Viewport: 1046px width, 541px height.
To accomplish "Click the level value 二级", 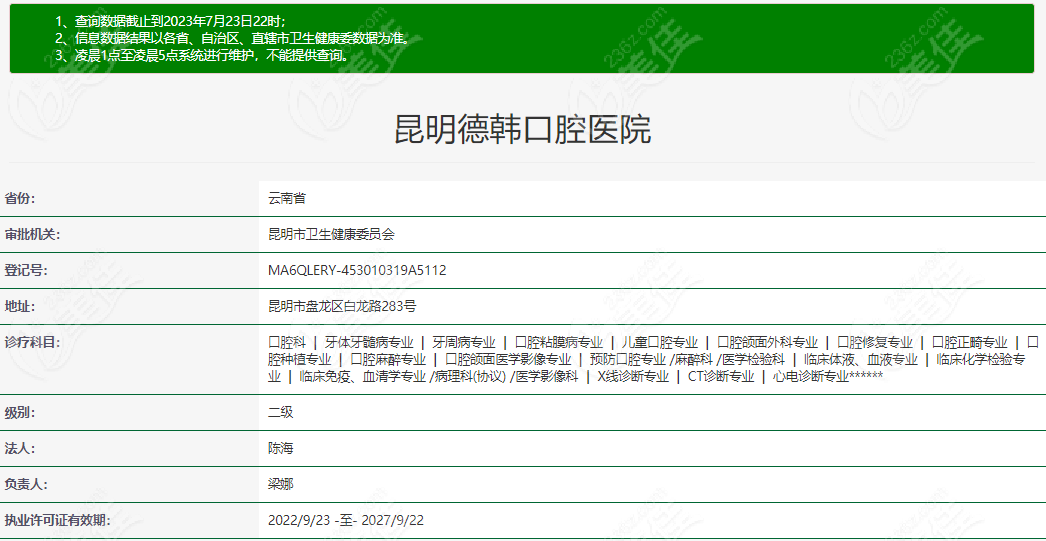I will click(280, 412).
